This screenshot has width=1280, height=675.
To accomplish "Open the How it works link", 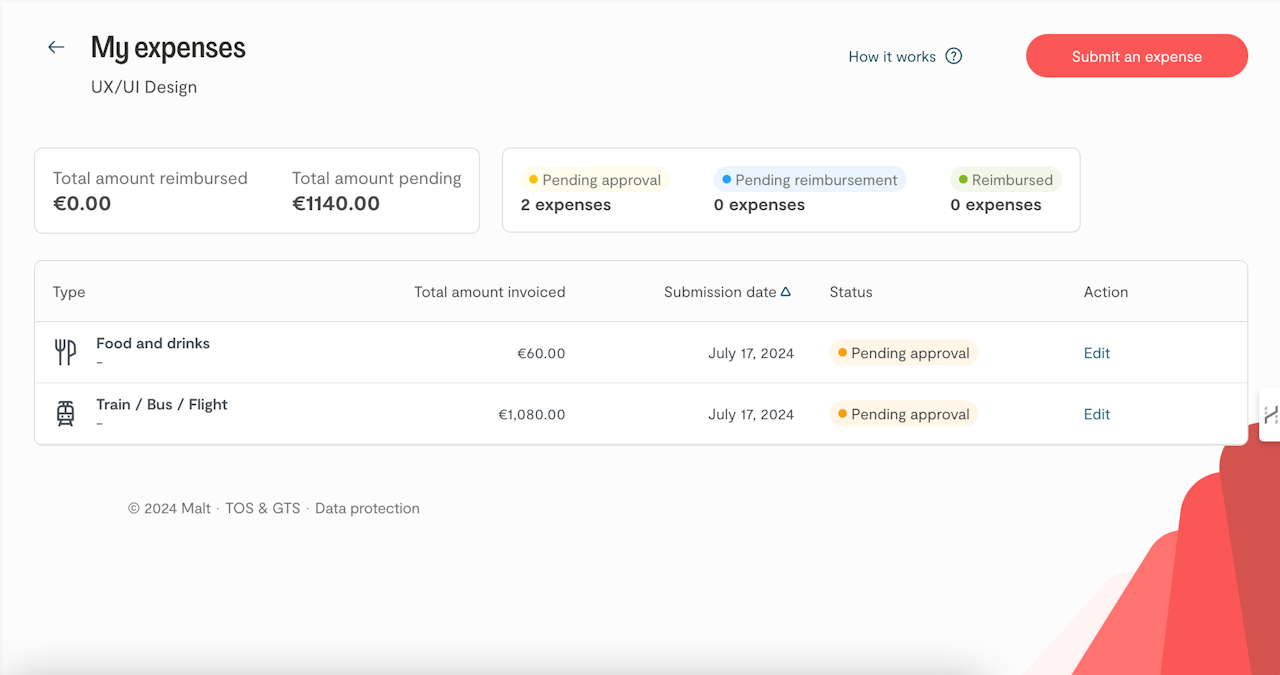I will point(892,57).
